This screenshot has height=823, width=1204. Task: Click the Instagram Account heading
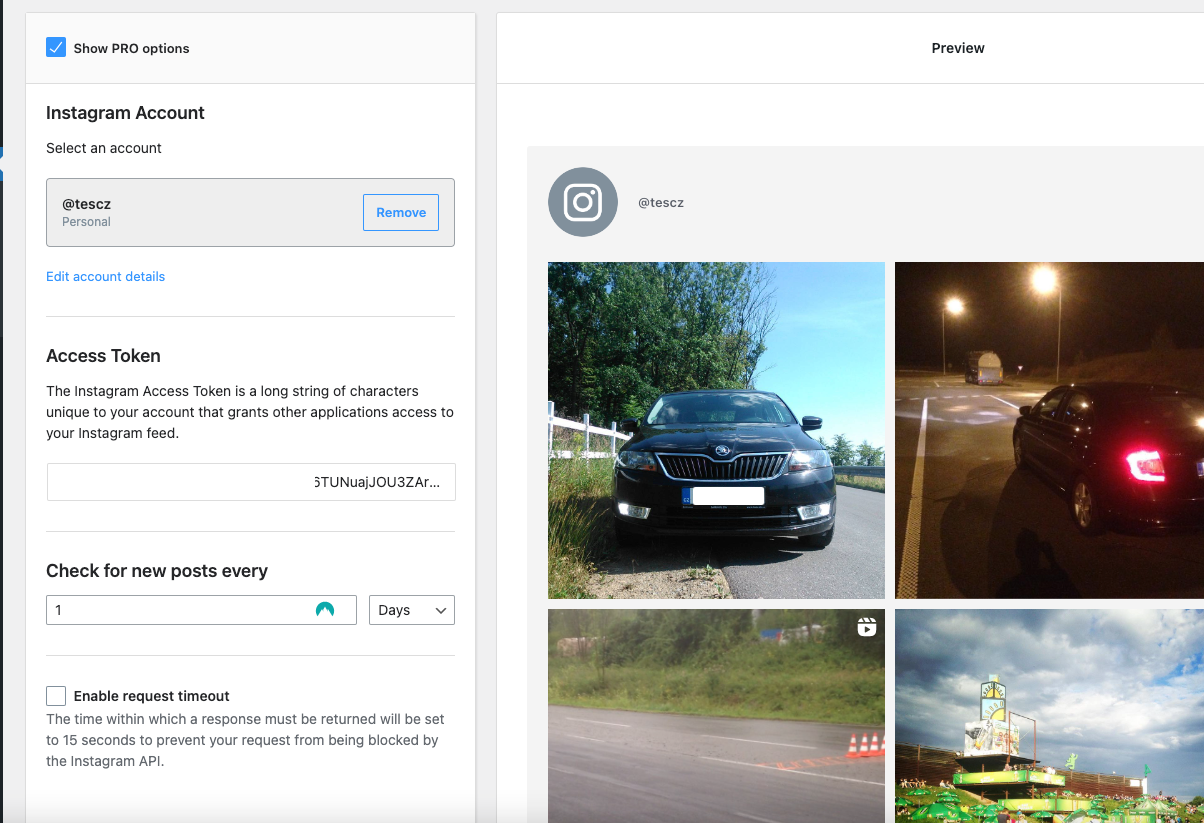[x=125, y=113]
